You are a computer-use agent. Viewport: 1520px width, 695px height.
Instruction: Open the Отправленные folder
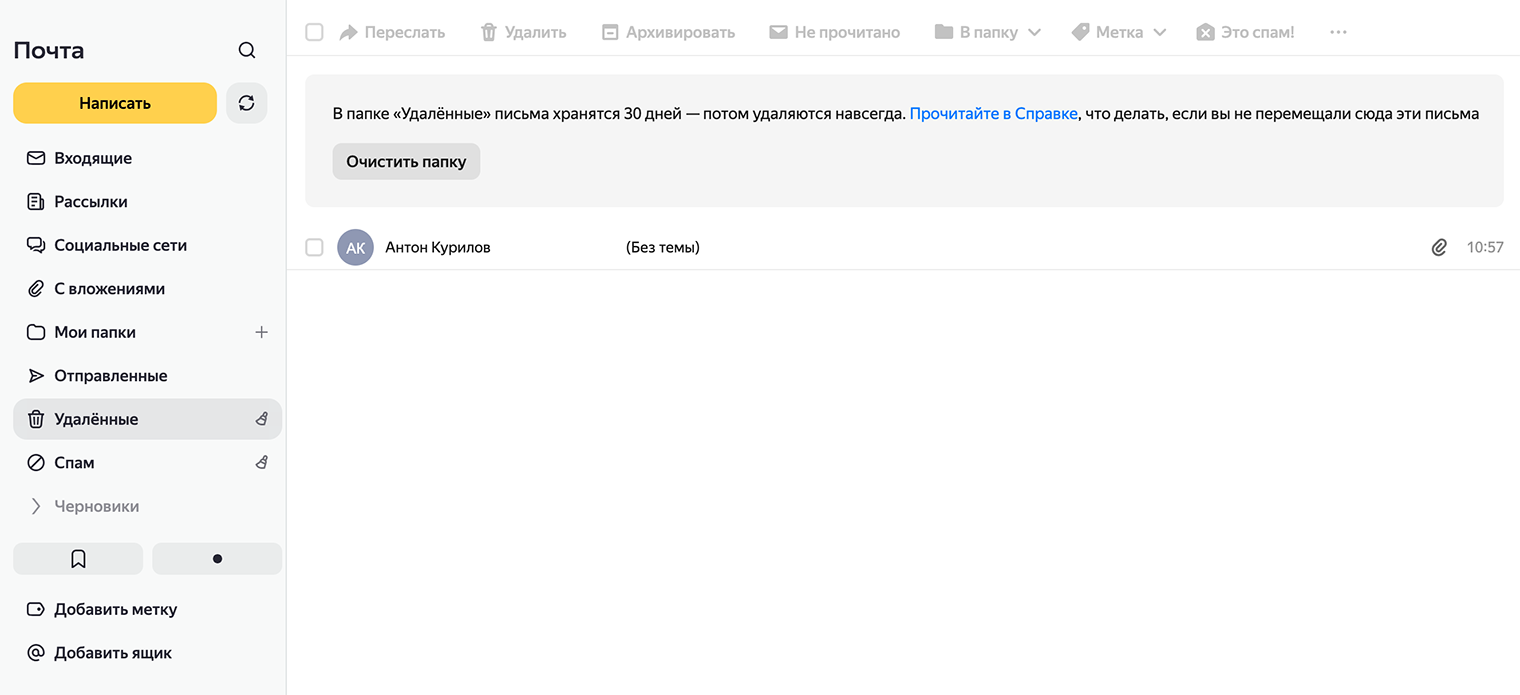(110, 376)
